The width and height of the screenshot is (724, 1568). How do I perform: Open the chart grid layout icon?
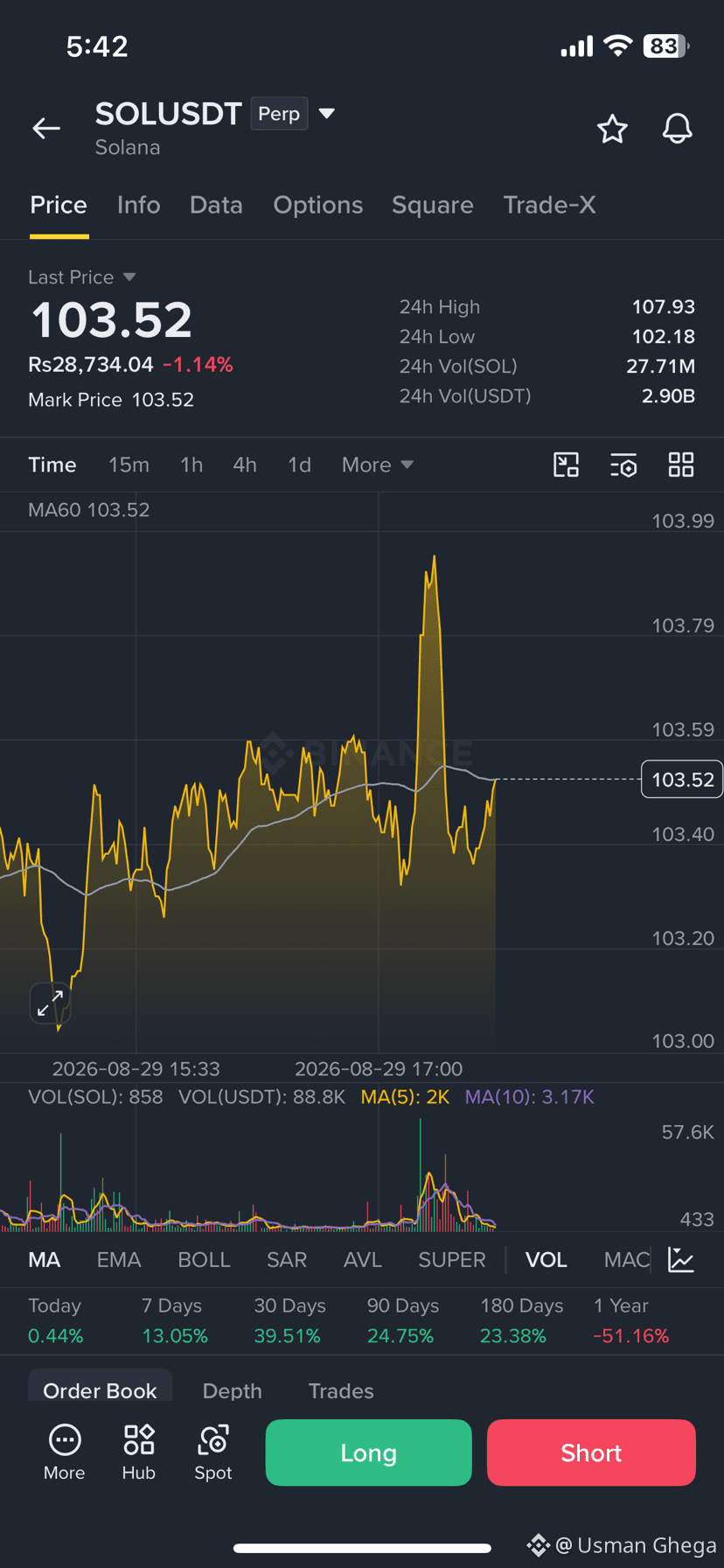click(x=681, y=465)
